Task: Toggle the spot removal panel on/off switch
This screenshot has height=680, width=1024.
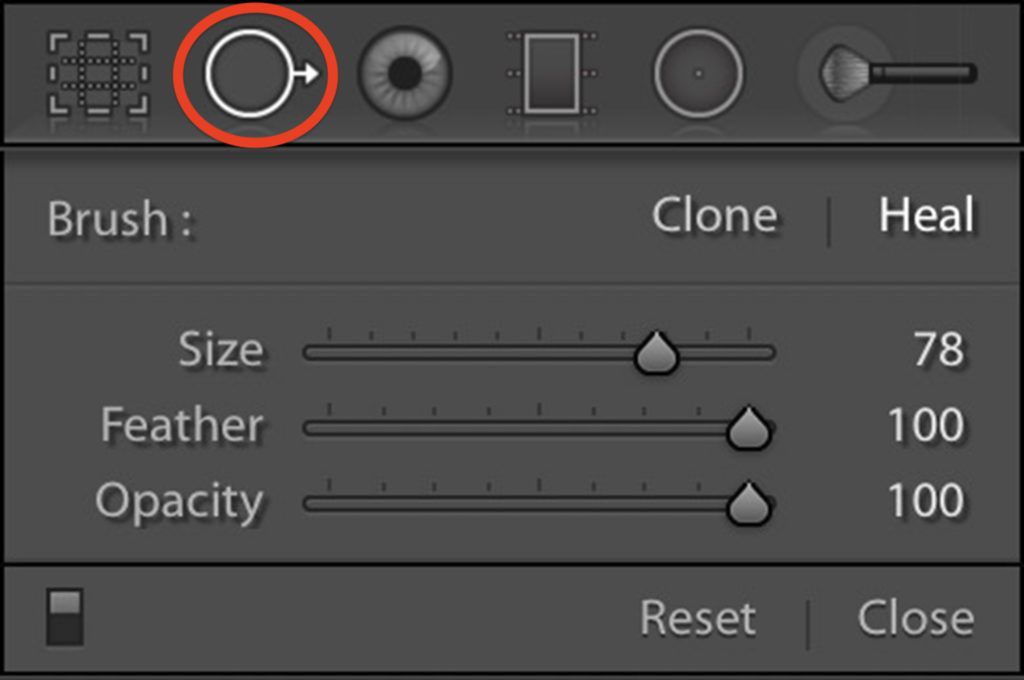Action: click(65, 617)
